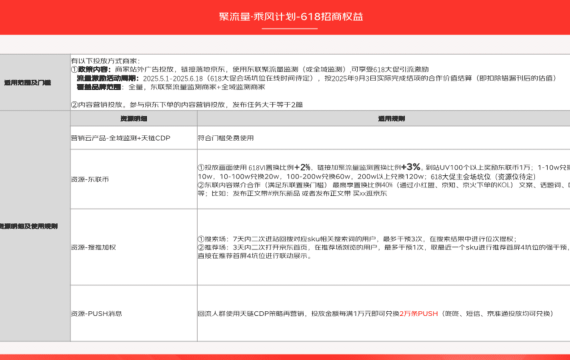Click the red '2万条PUSH' text
Screen dimensions: 570x360
[x=419, y=313]
